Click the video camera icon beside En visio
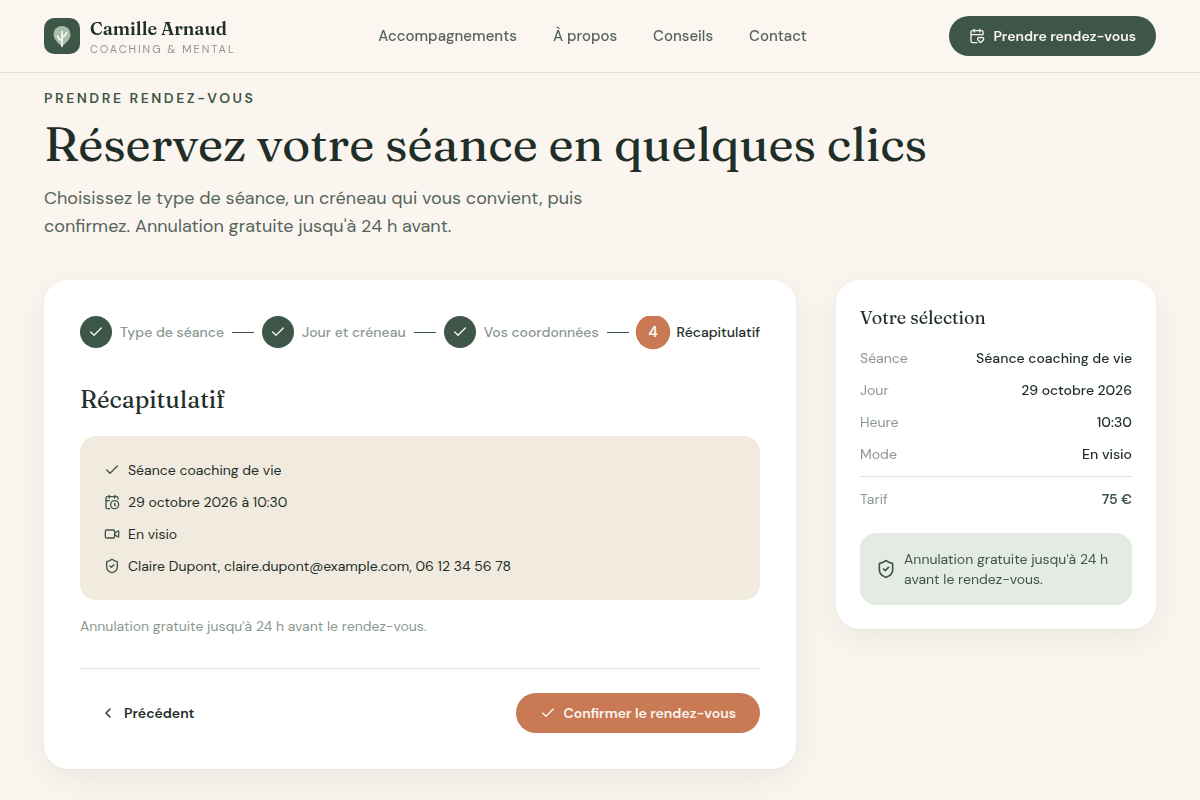The width and height of the screenshot is (1200, 800). pyautogui.click(x=112, y=534)
